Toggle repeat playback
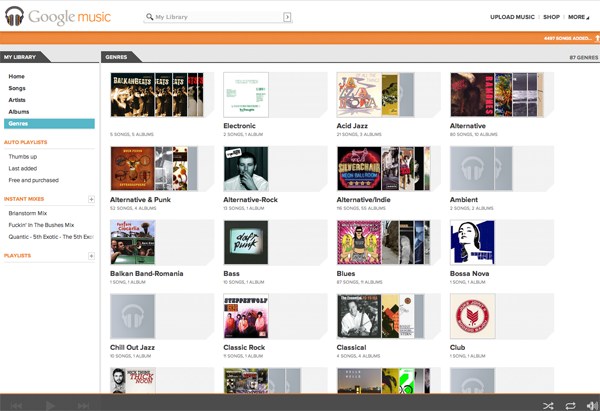Screen dimensions: 600x411 (570, 406)
